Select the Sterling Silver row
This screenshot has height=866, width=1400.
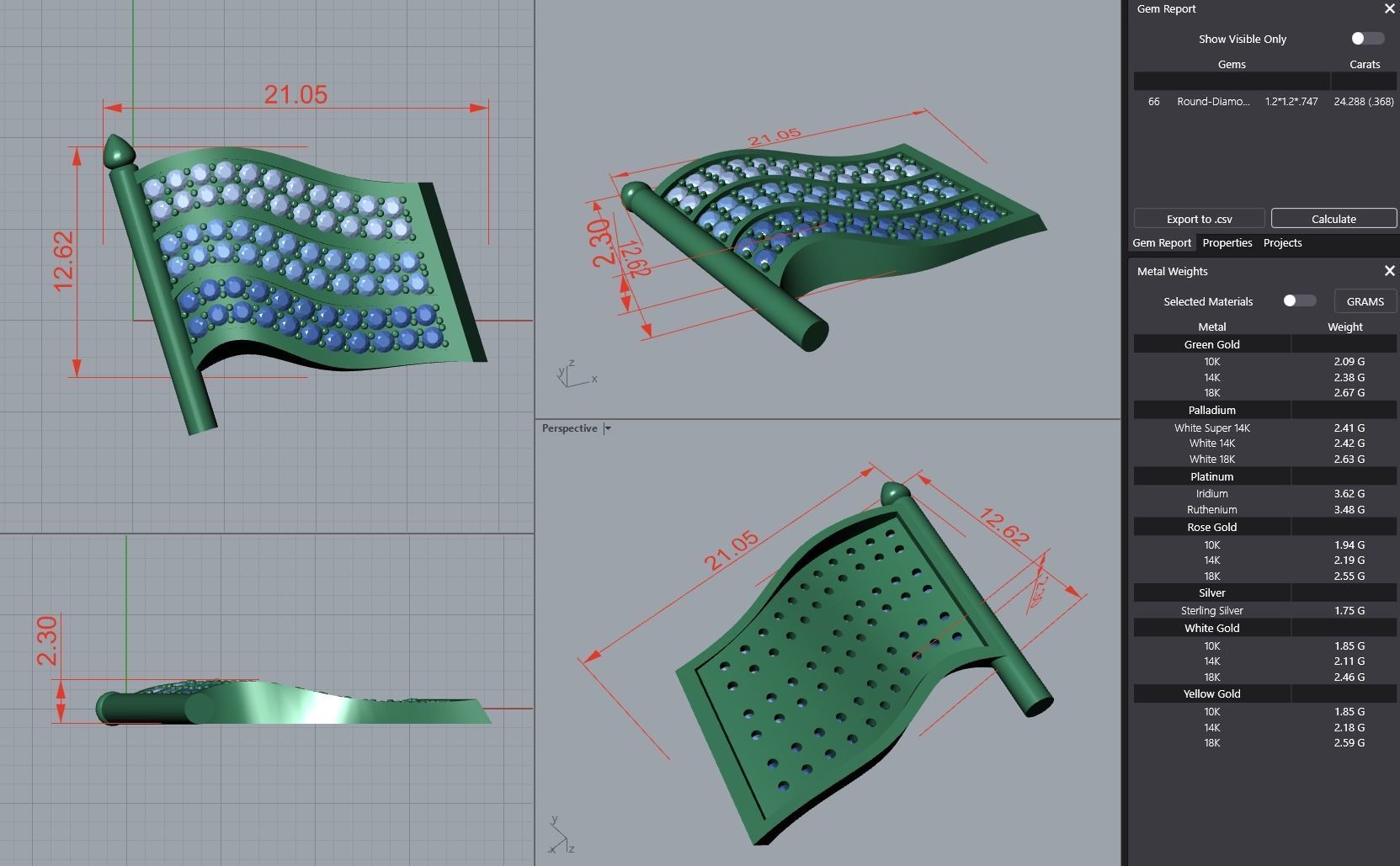point(1264,610)
